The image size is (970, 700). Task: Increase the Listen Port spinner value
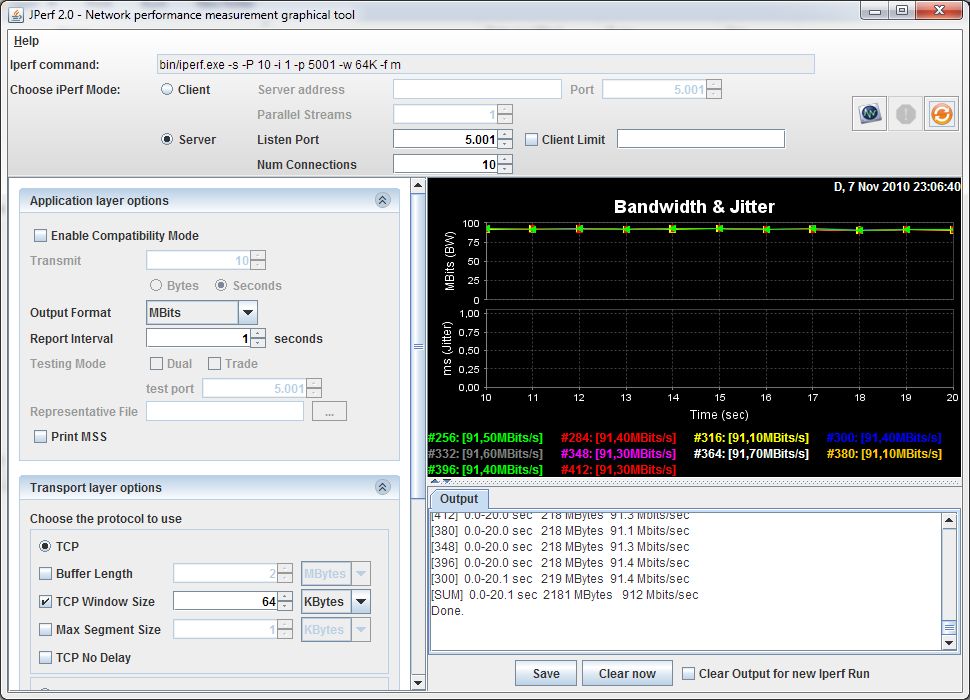pos(505,135)
